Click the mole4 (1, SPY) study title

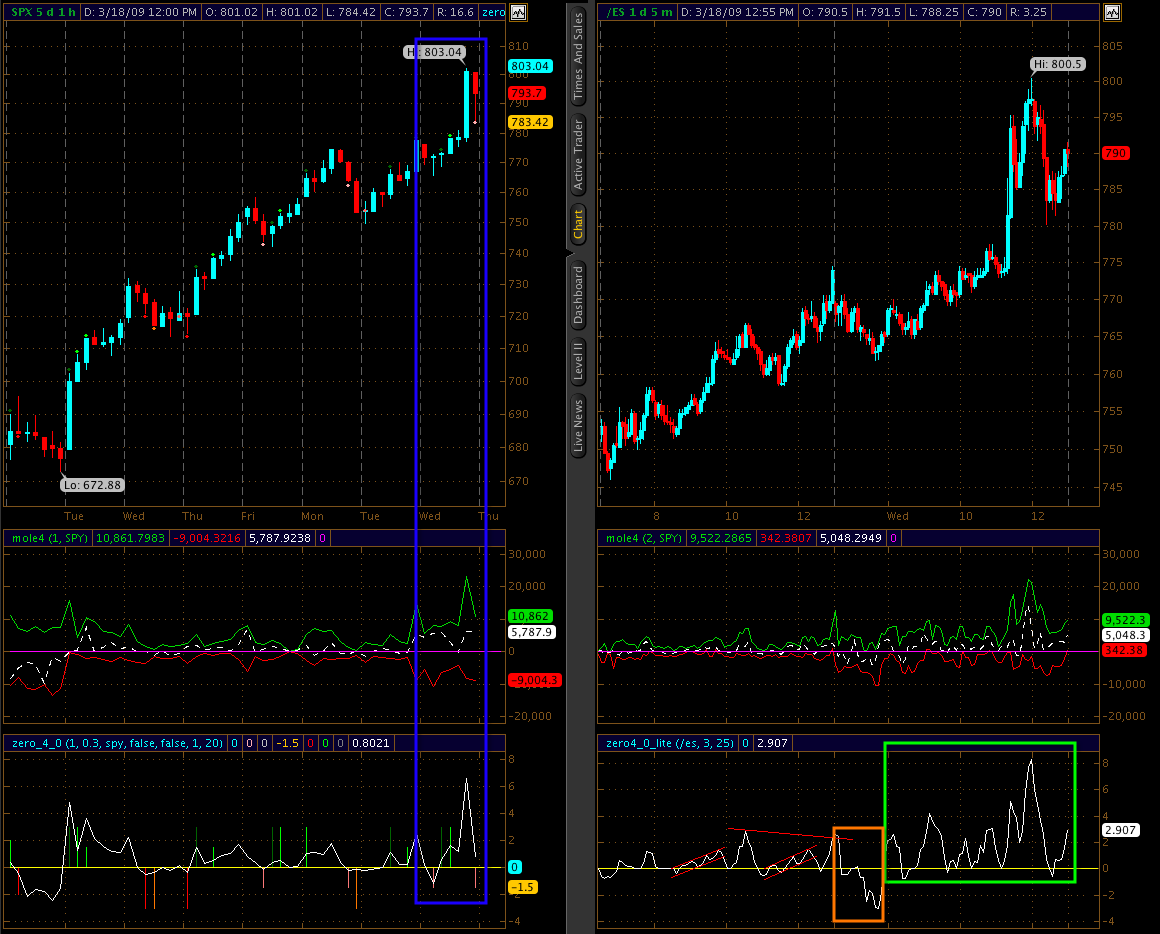pyautogui.click(x=50, y=538)
